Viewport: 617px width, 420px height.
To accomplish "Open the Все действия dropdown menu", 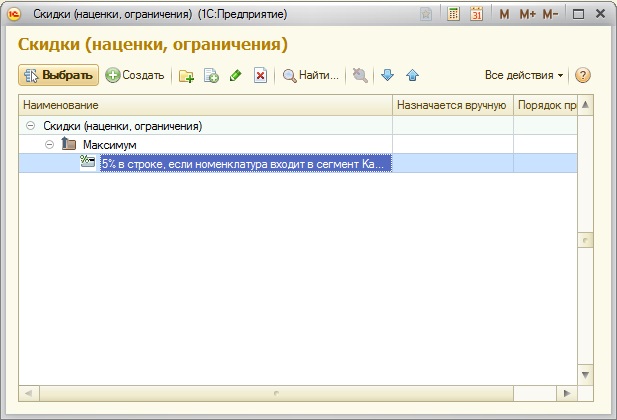I will 524,75.
